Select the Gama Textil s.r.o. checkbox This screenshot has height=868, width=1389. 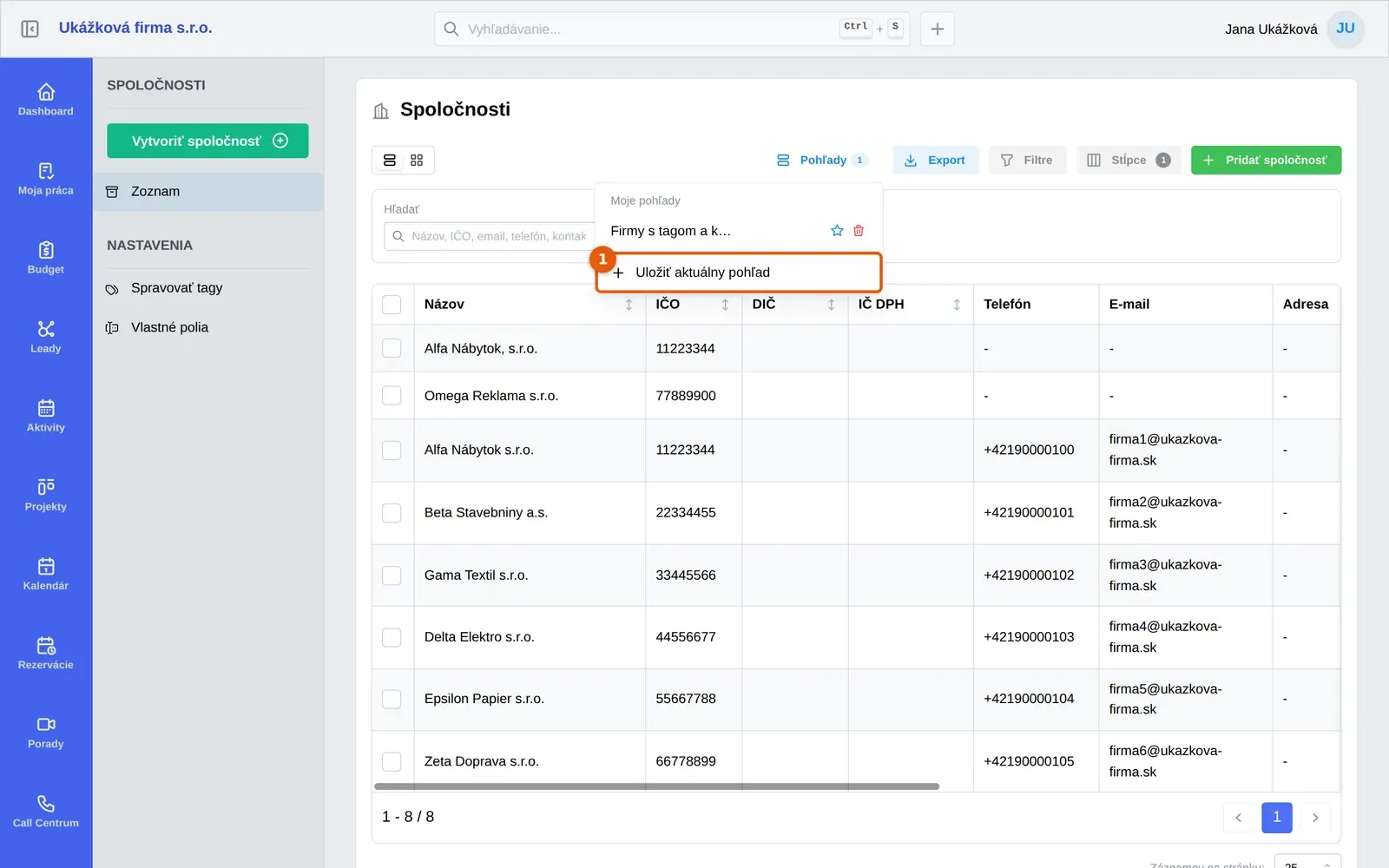point(392,575)
